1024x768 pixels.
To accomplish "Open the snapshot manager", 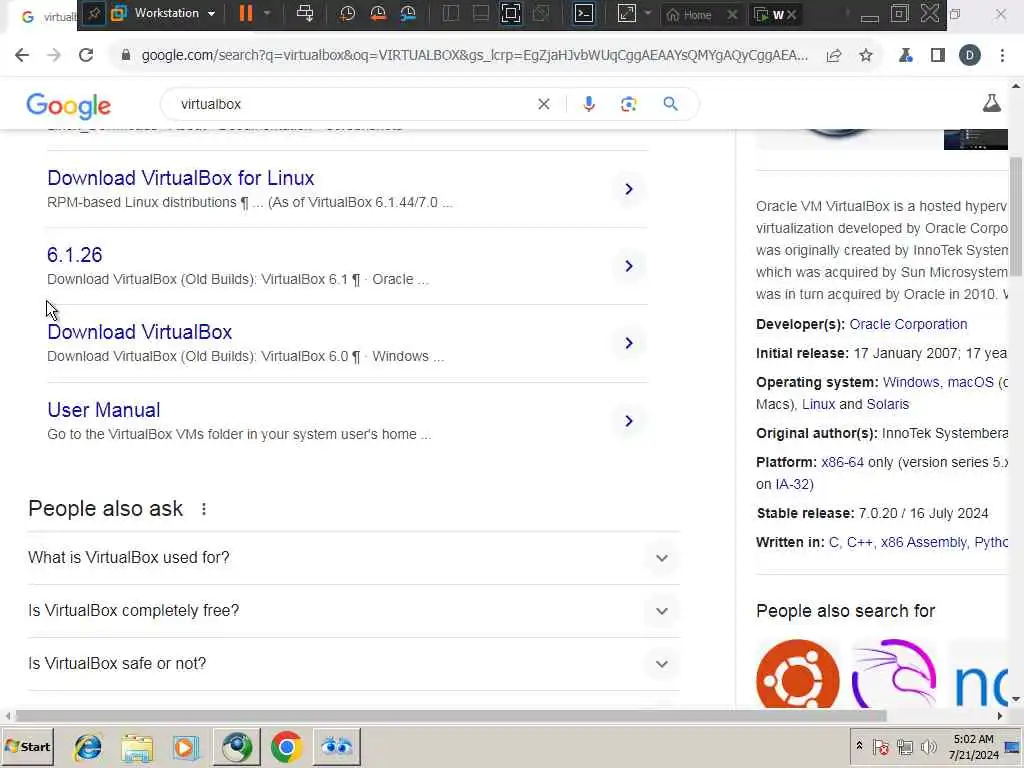I will point(408,14).
